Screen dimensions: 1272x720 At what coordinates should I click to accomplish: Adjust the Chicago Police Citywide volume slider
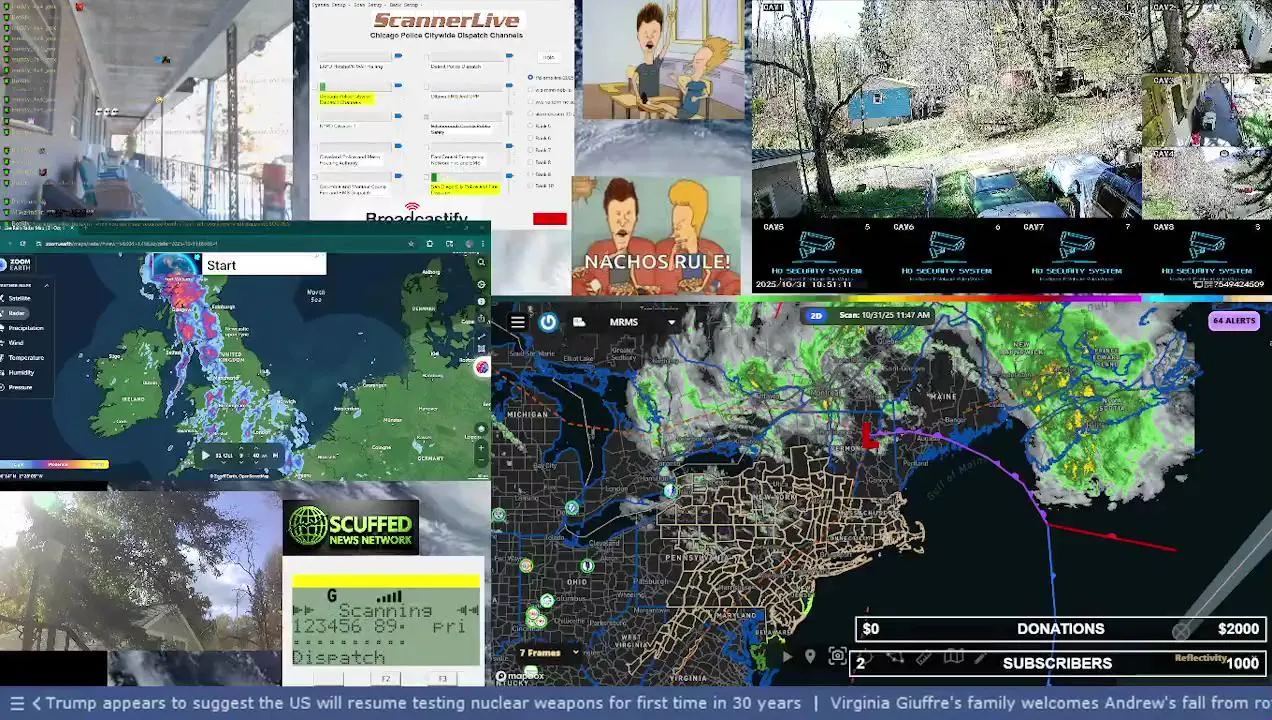[398, 85]
